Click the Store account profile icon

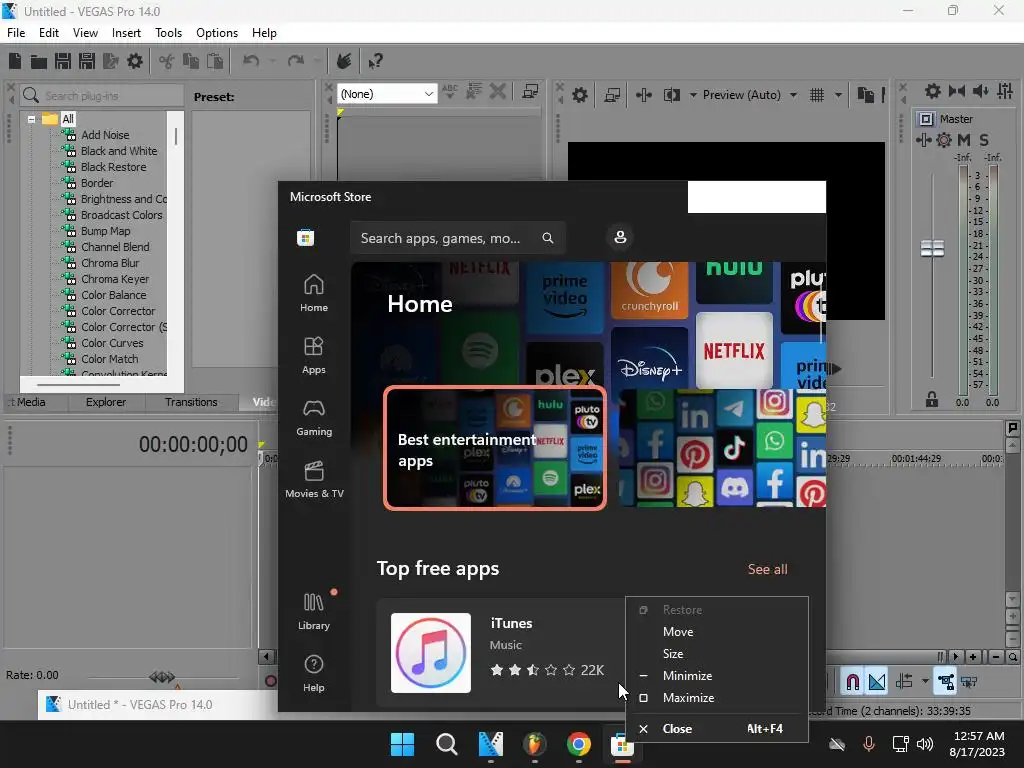pos(620,237)
